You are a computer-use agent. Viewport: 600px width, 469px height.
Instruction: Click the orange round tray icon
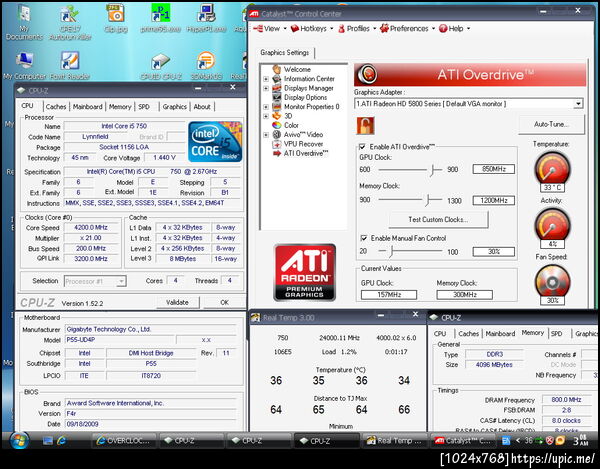[560, 441]
